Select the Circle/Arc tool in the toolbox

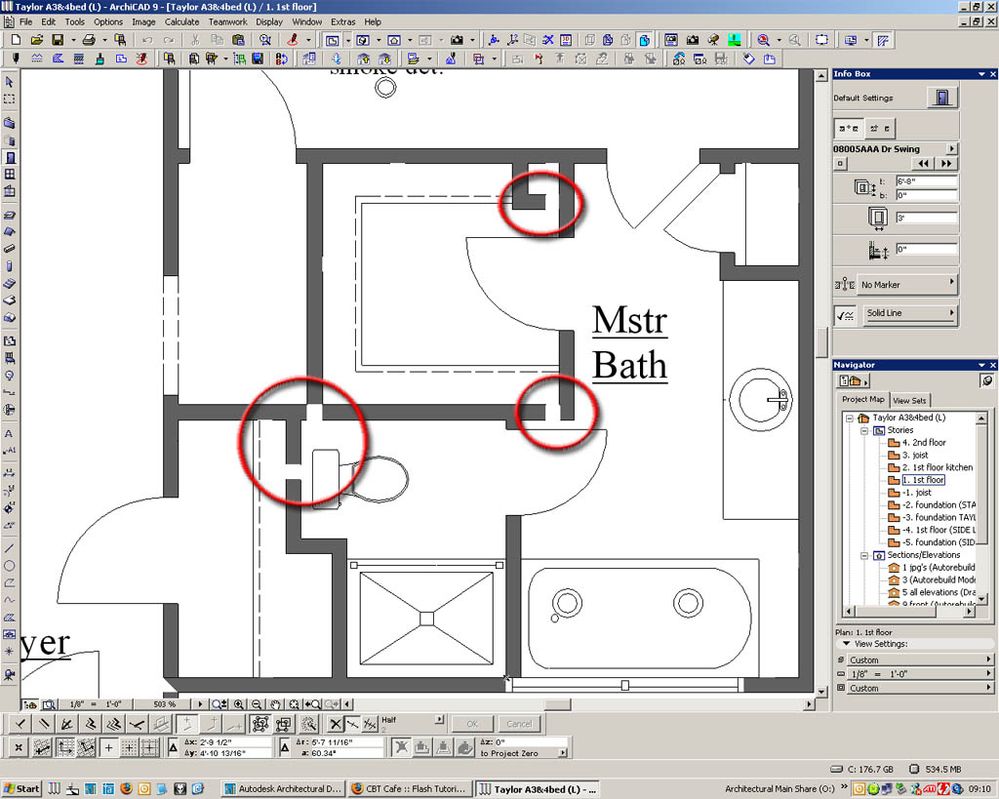(9, 565)
